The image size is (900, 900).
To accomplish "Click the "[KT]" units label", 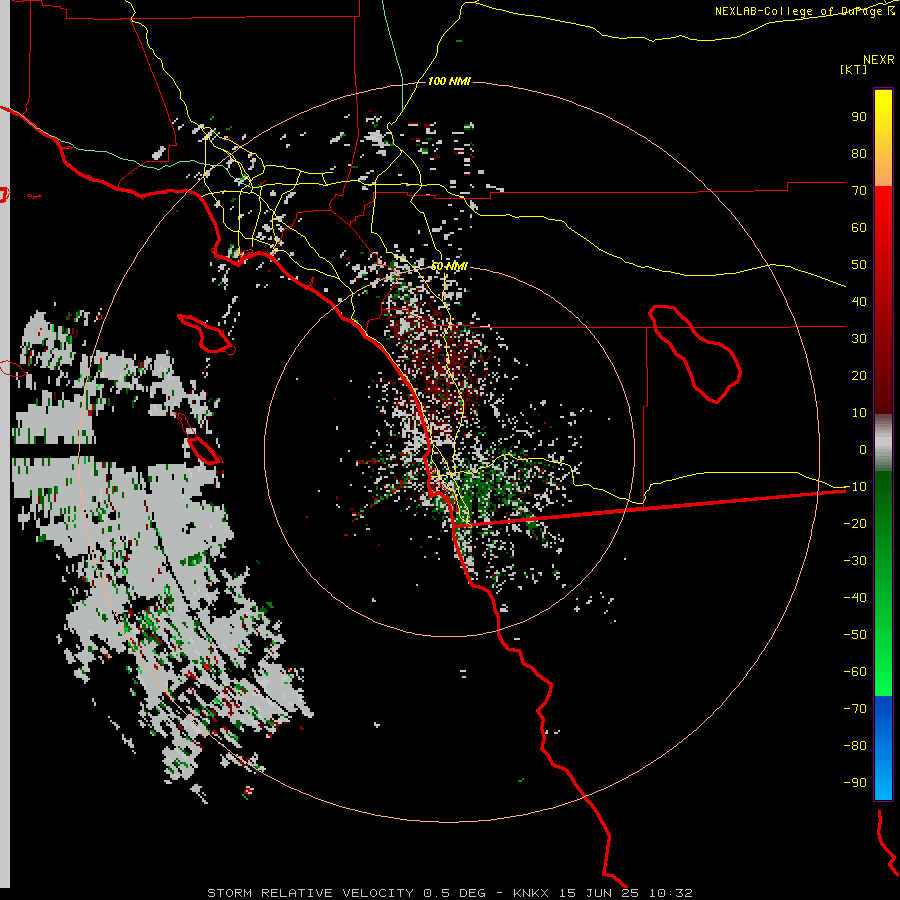I will (853, 69).
